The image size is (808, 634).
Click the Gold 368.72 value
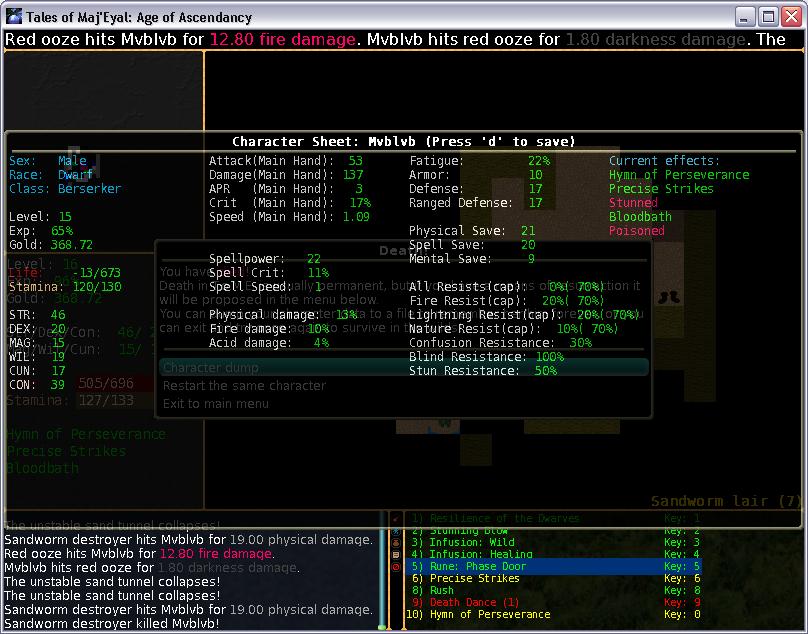click(x=71, y=245)
